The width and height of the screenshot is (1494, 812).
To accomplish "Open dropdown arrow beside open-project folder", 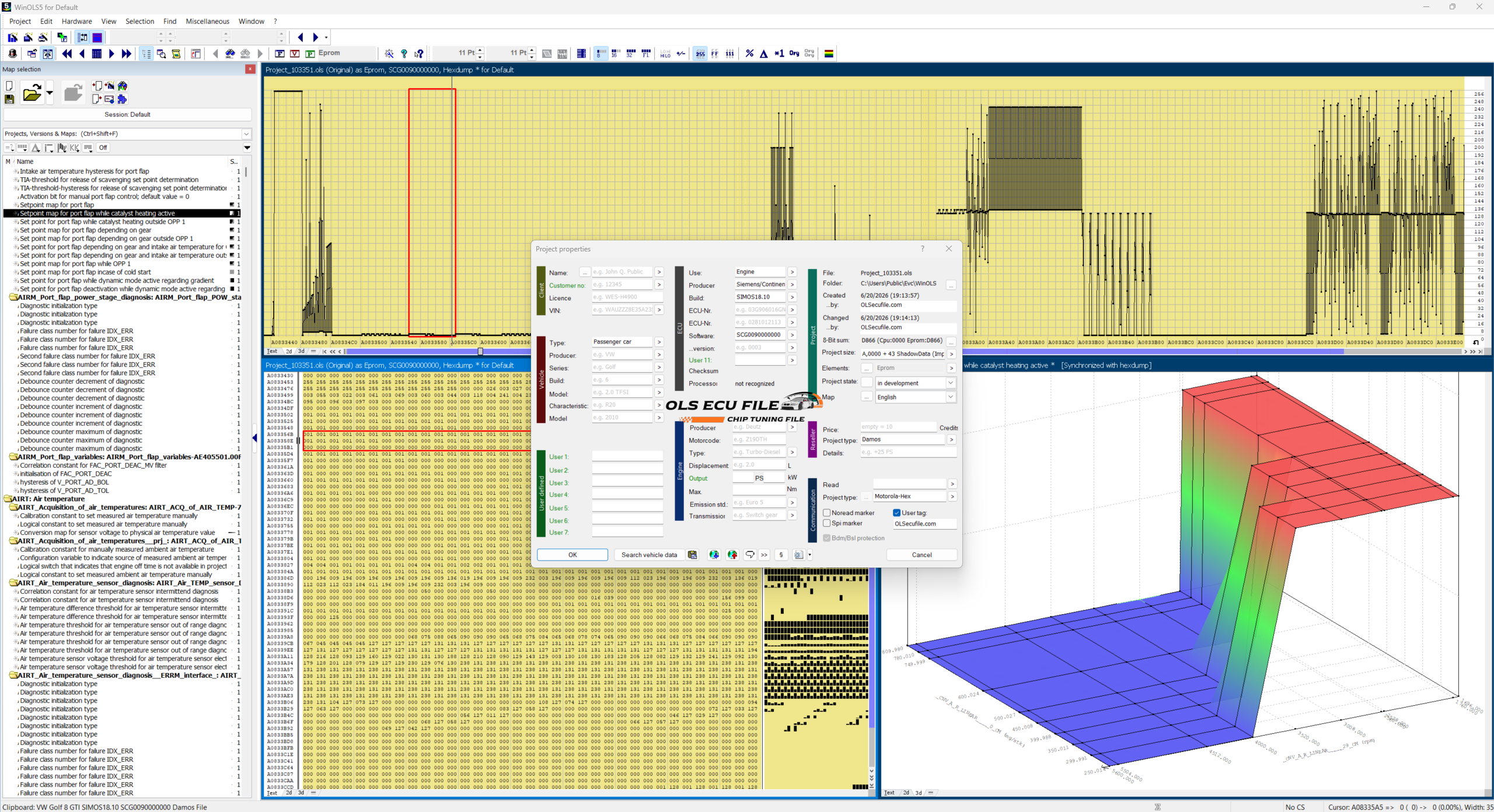I will point(50,93).
